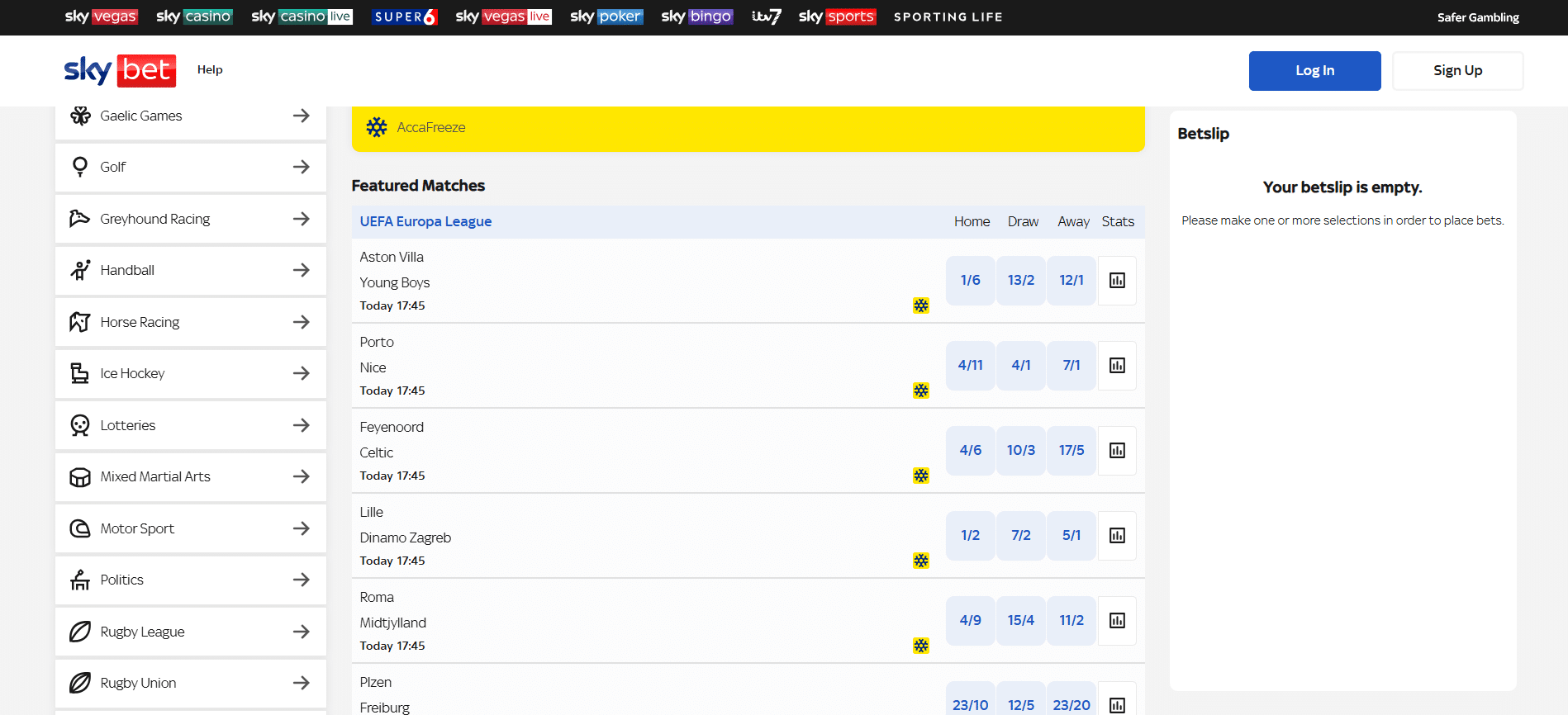
Task: Open Sky Vegas from top bar
Action: click(102, 17)
